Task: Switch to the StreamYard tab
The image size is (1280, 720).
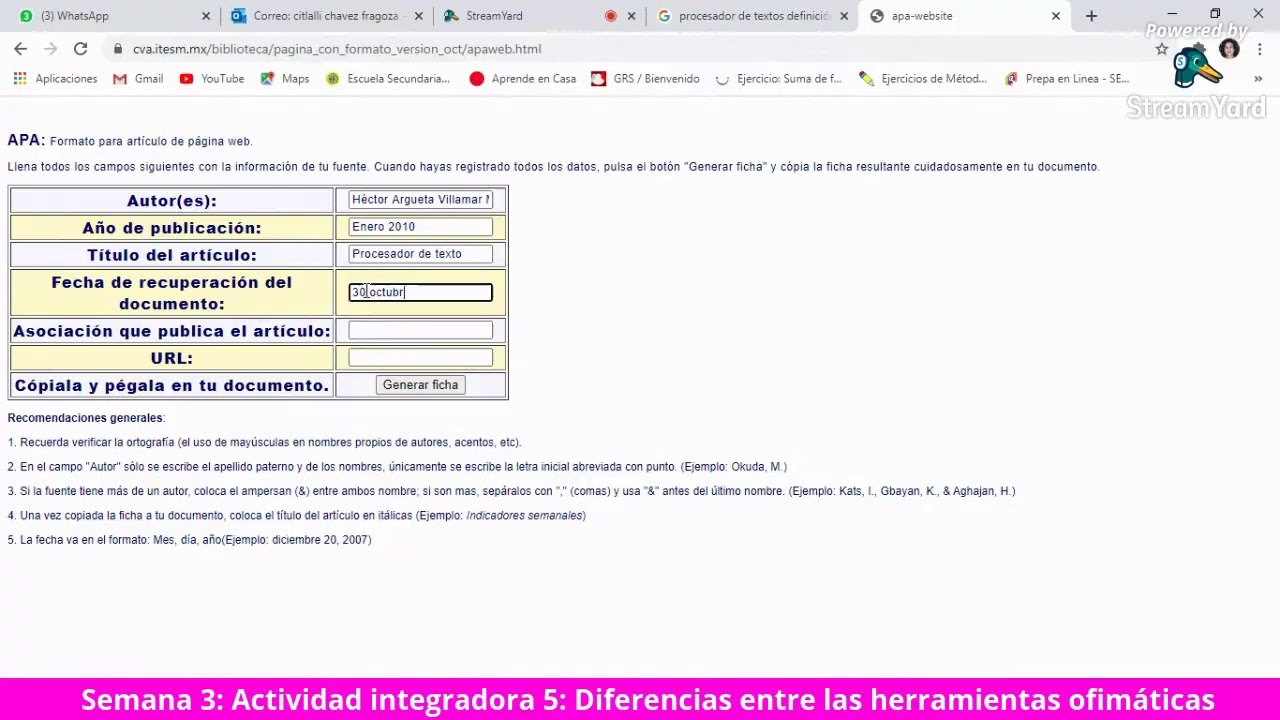Action: (538, 16)
